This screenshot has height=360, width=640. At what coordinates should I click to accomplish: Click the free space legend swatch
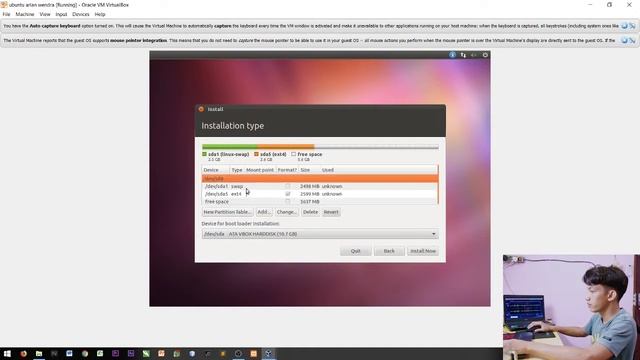(293, 154)
